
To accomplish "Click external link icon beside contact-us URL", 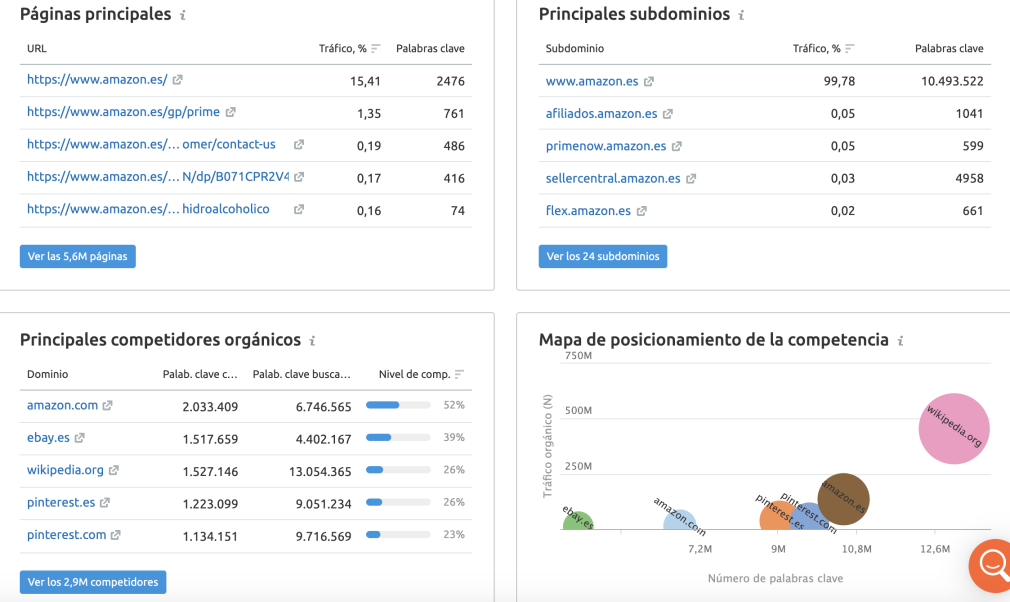I will point(299,145).
